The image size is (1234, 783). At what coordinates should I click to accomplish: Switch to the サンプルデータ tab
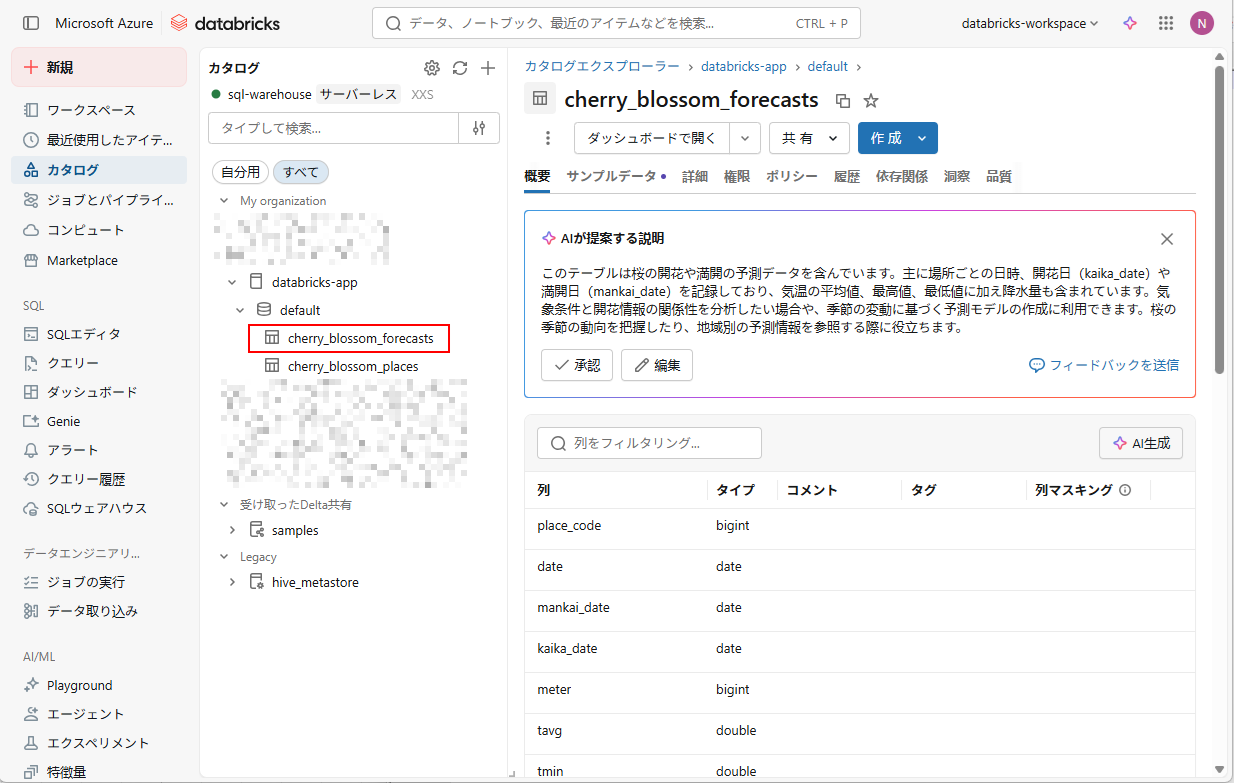[611, 176]
